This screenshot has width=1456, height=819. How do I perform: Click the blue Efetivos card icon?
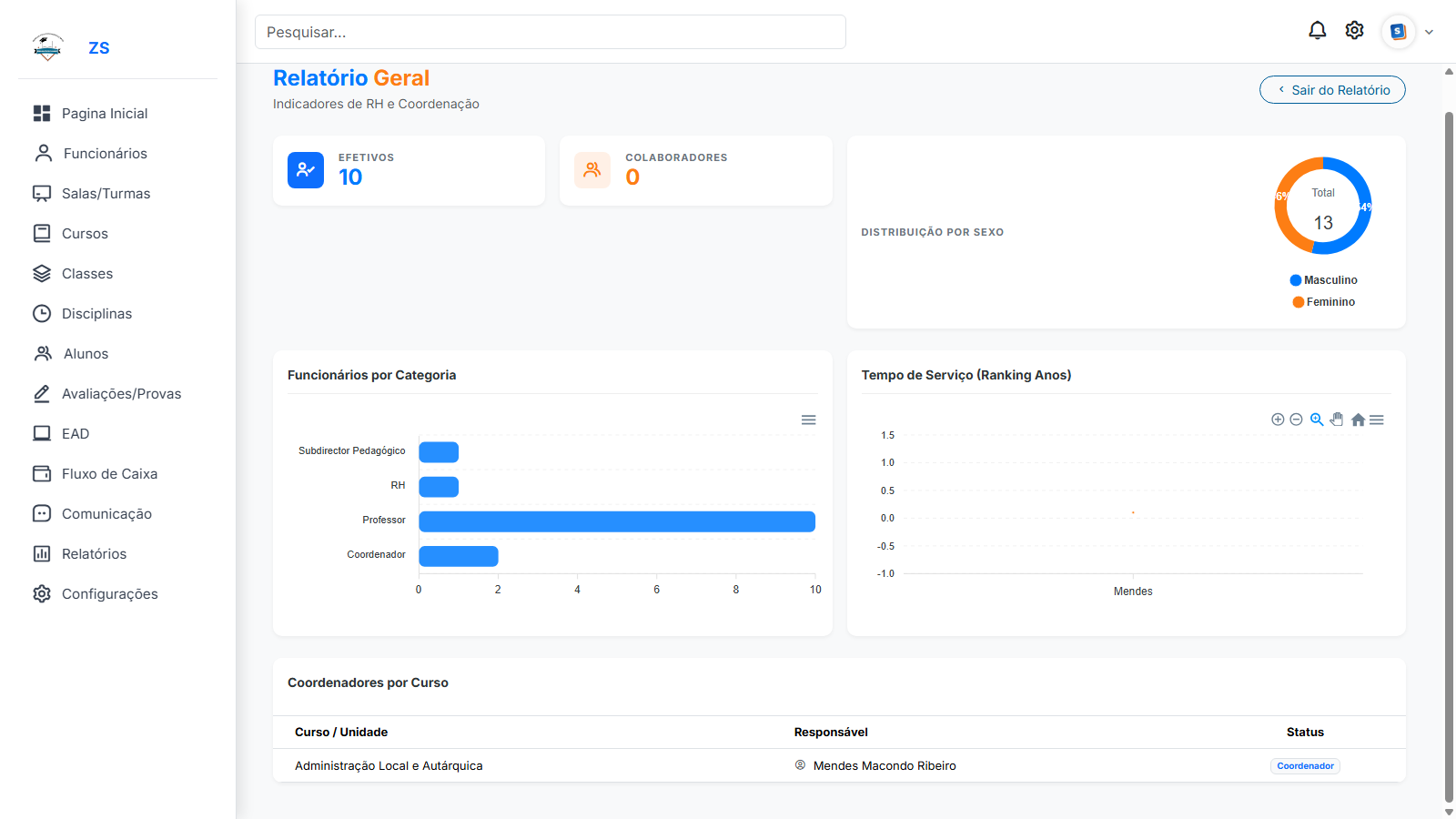pos(306,170)
